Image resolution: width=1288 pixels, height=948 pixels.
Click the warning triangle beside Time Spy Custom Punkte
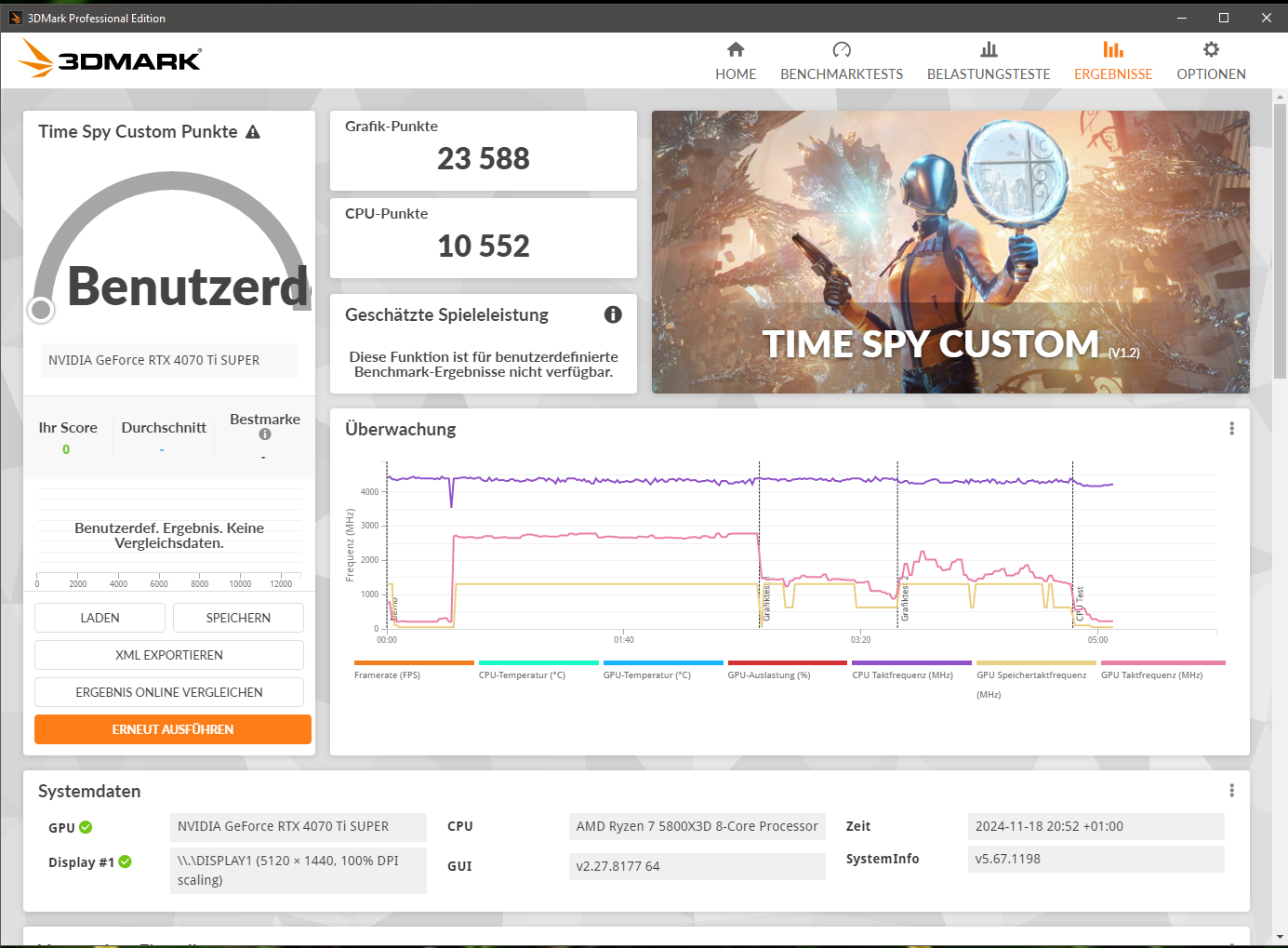(x=253, y=132)
